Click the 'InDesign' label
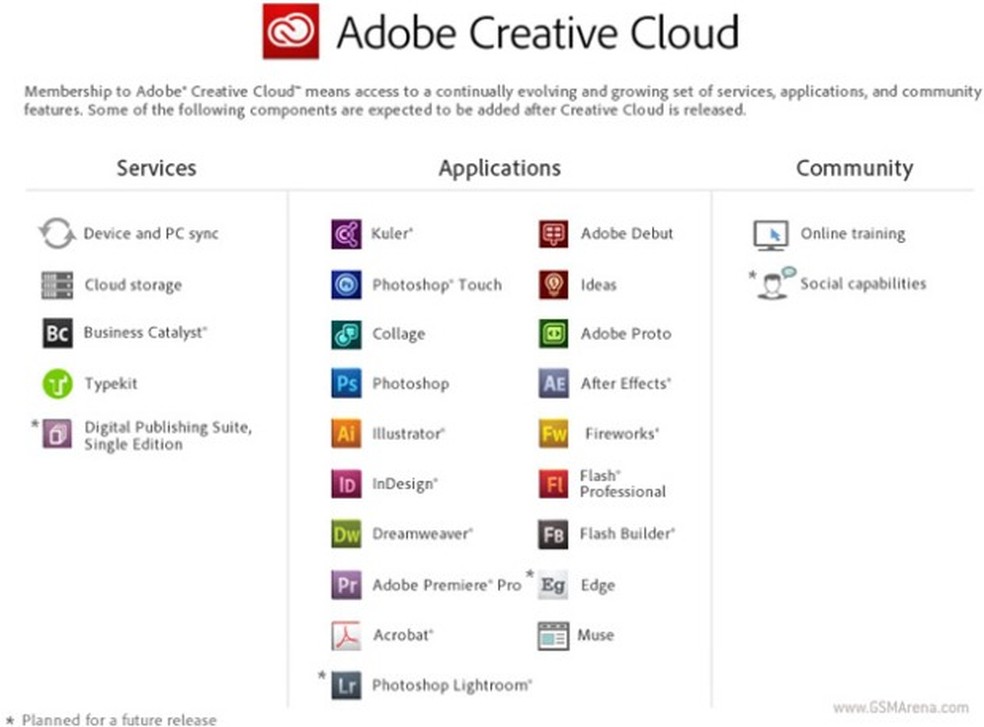 405,484
